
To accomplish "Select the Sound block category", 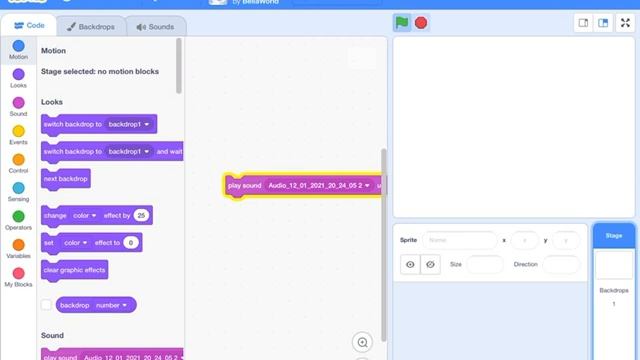I will click(x=18, y=107).
